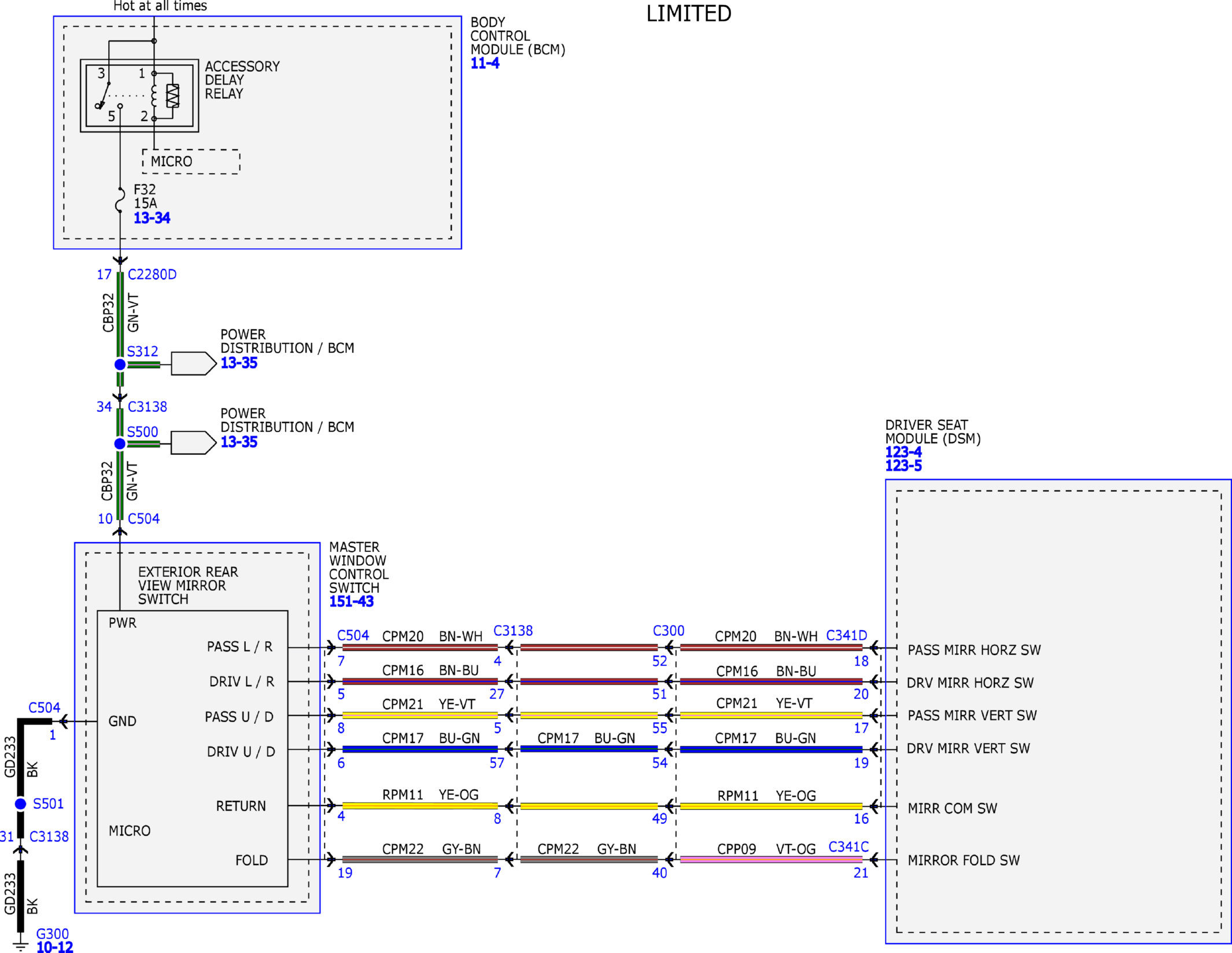Select the Accessory Delay Relay symbol
The image size is (1232, 953).
(139, 95)
